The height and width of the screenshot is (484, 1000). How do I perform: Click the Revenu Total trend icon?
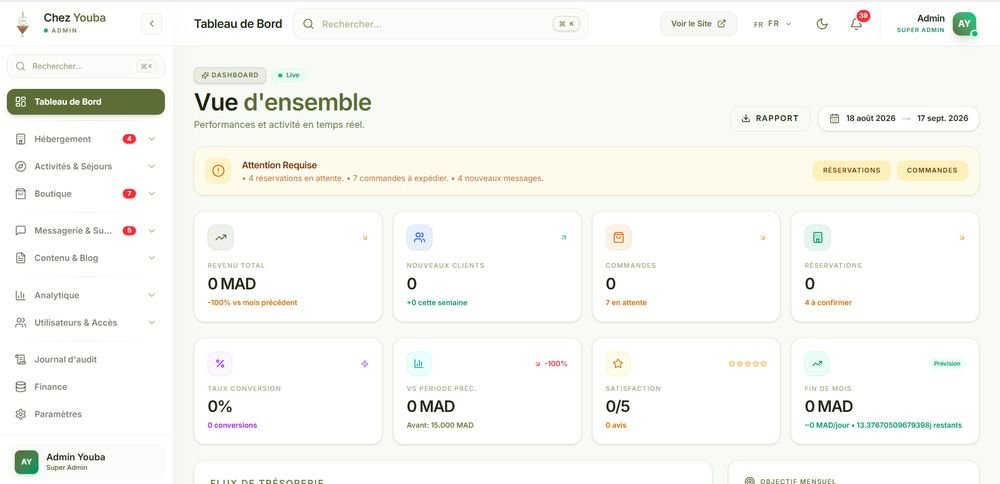221,237
